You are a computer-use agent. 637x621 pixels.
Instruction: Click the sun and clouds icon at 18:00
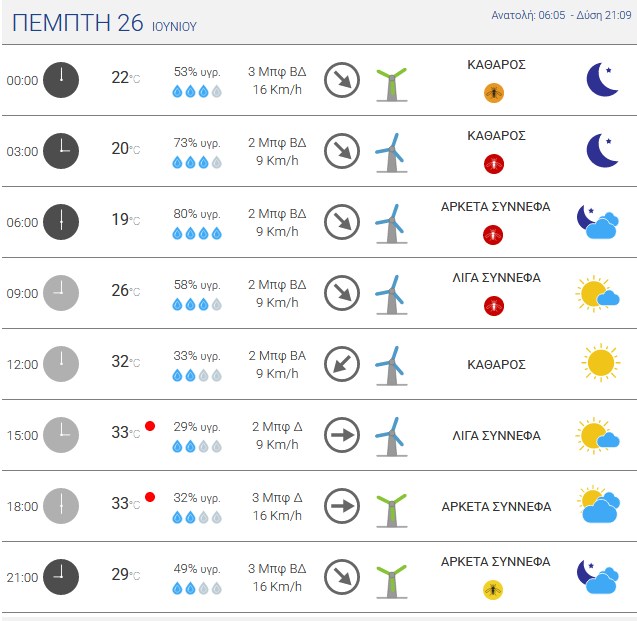click(x=599, y=504)
